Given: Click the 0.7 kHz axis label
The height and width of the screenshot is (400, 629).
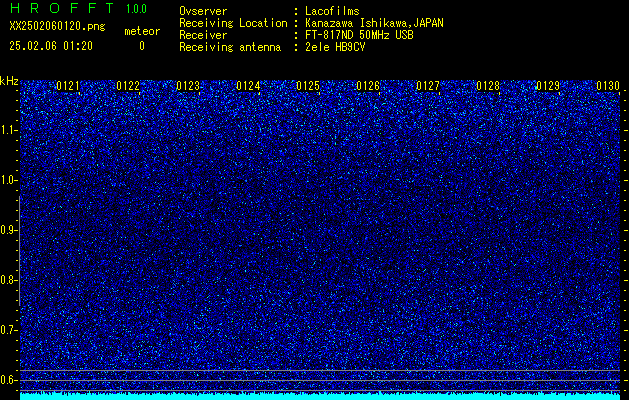Looking at the screenshot, I should [x=9, y=330].
